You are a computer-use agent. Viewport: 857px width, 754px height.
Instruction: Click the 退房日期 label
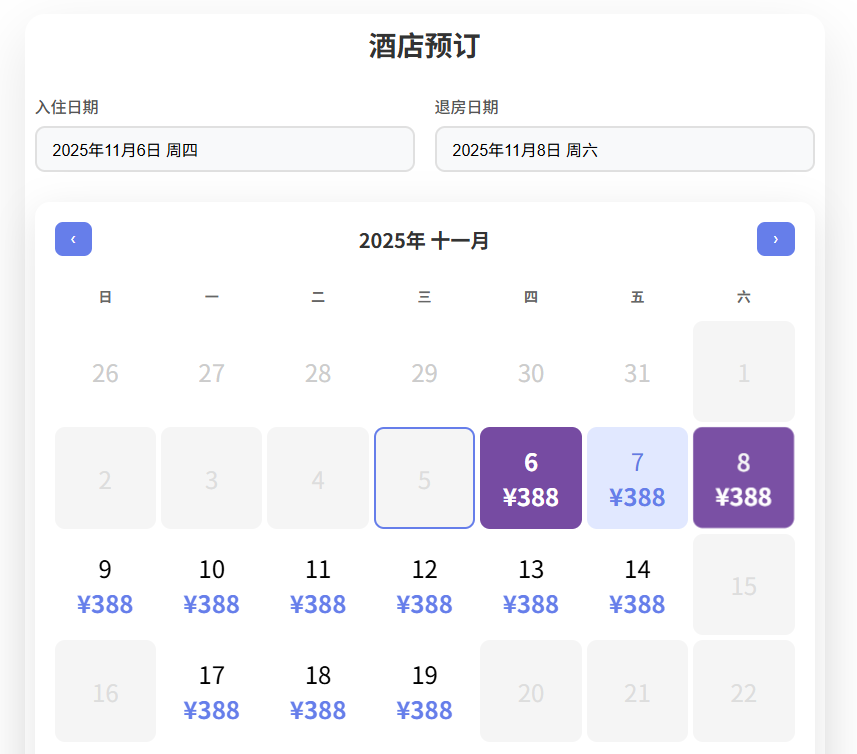point(467,107)
